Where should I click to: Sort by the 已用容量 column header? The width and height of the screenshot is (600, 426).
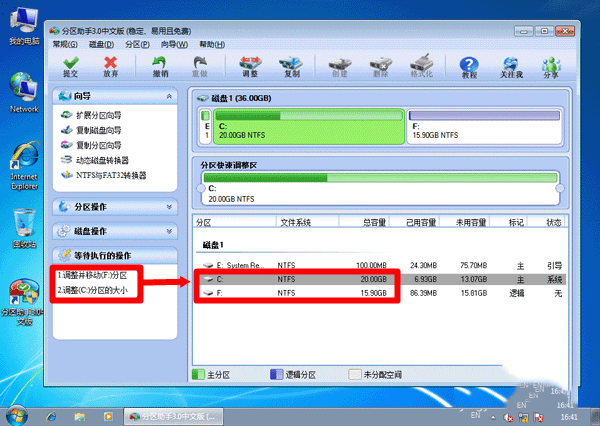coord(414,222)
